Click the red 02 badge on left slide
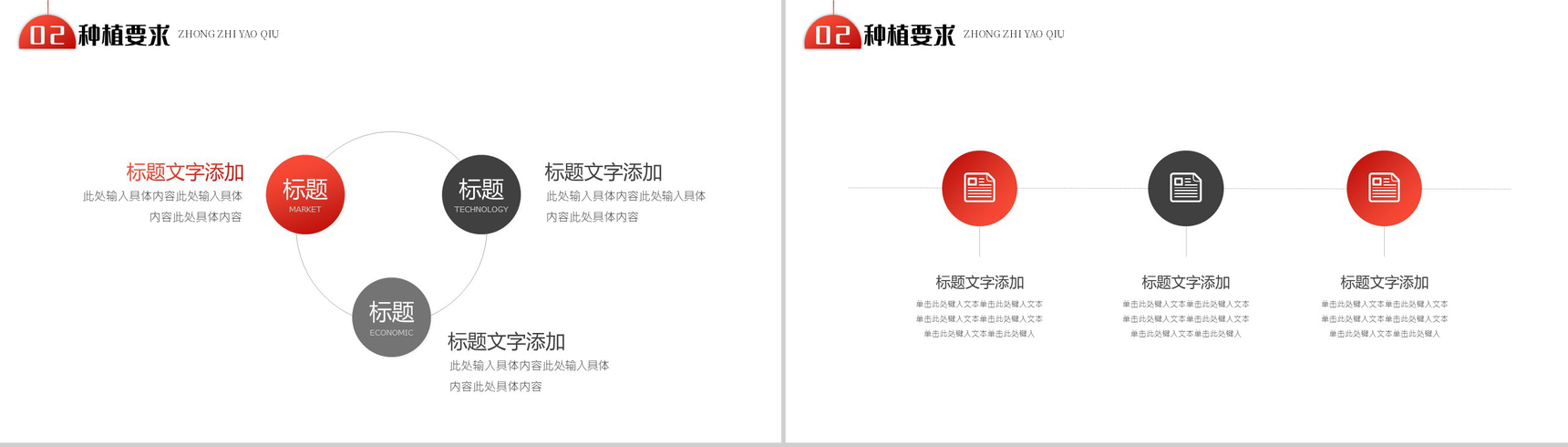Viewport: 1568px width, 447px height. click(46, 34)
